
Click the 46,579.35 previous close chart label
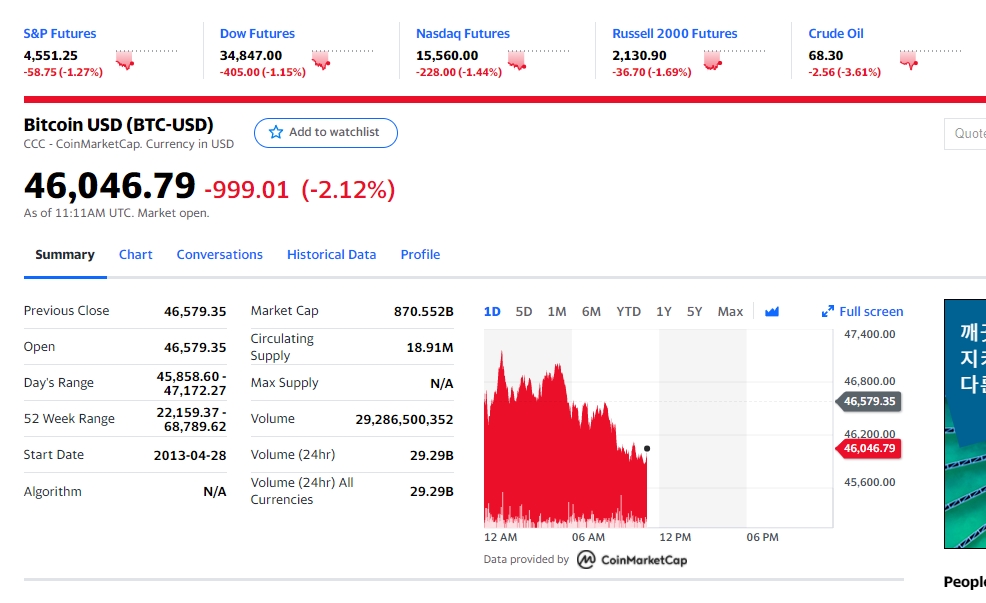[x=868, y=401]
